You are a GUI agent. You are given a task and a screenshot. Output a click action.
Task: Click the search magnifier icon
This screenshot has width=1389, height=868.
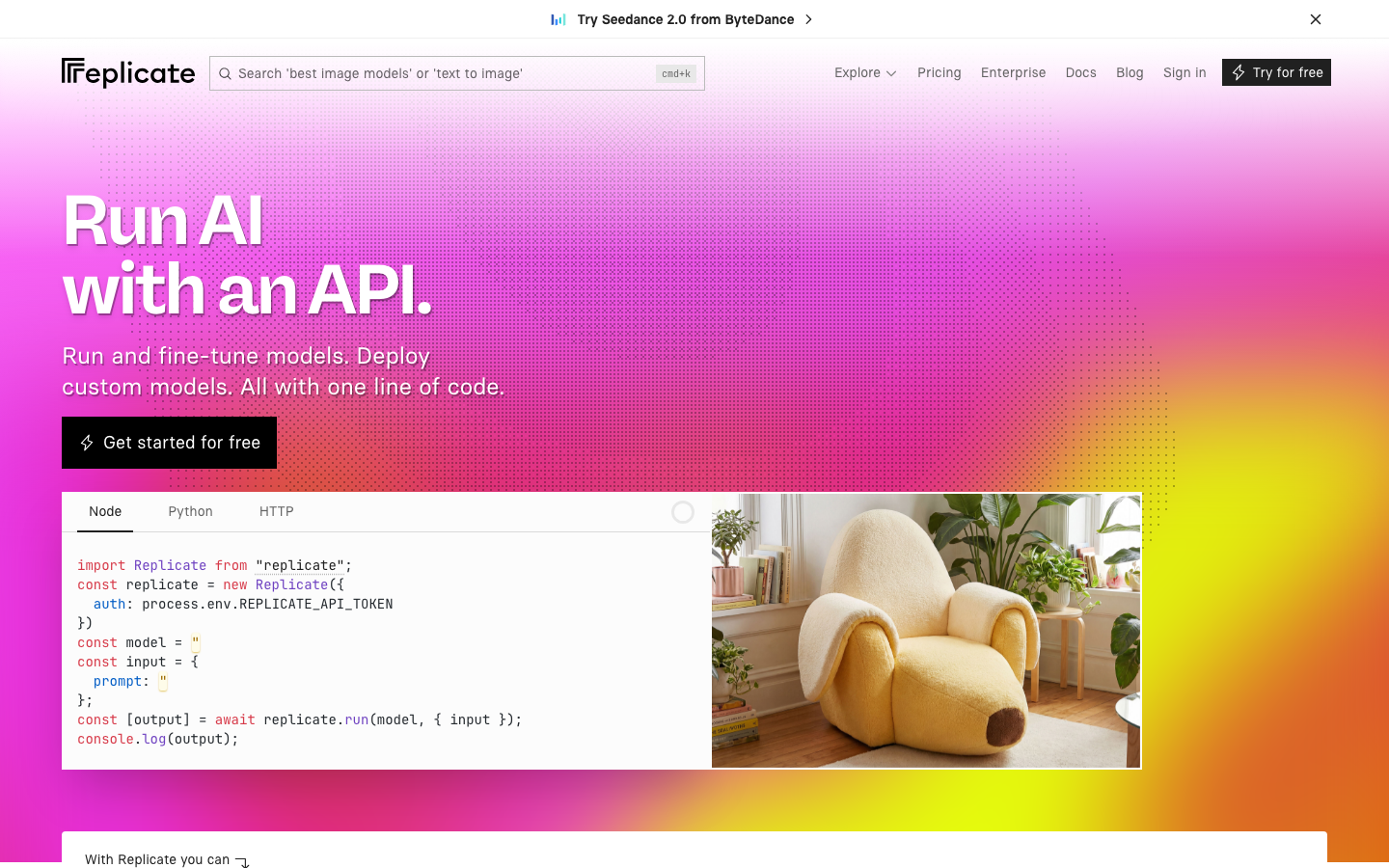pyautogui.click(x=225, y=73)
